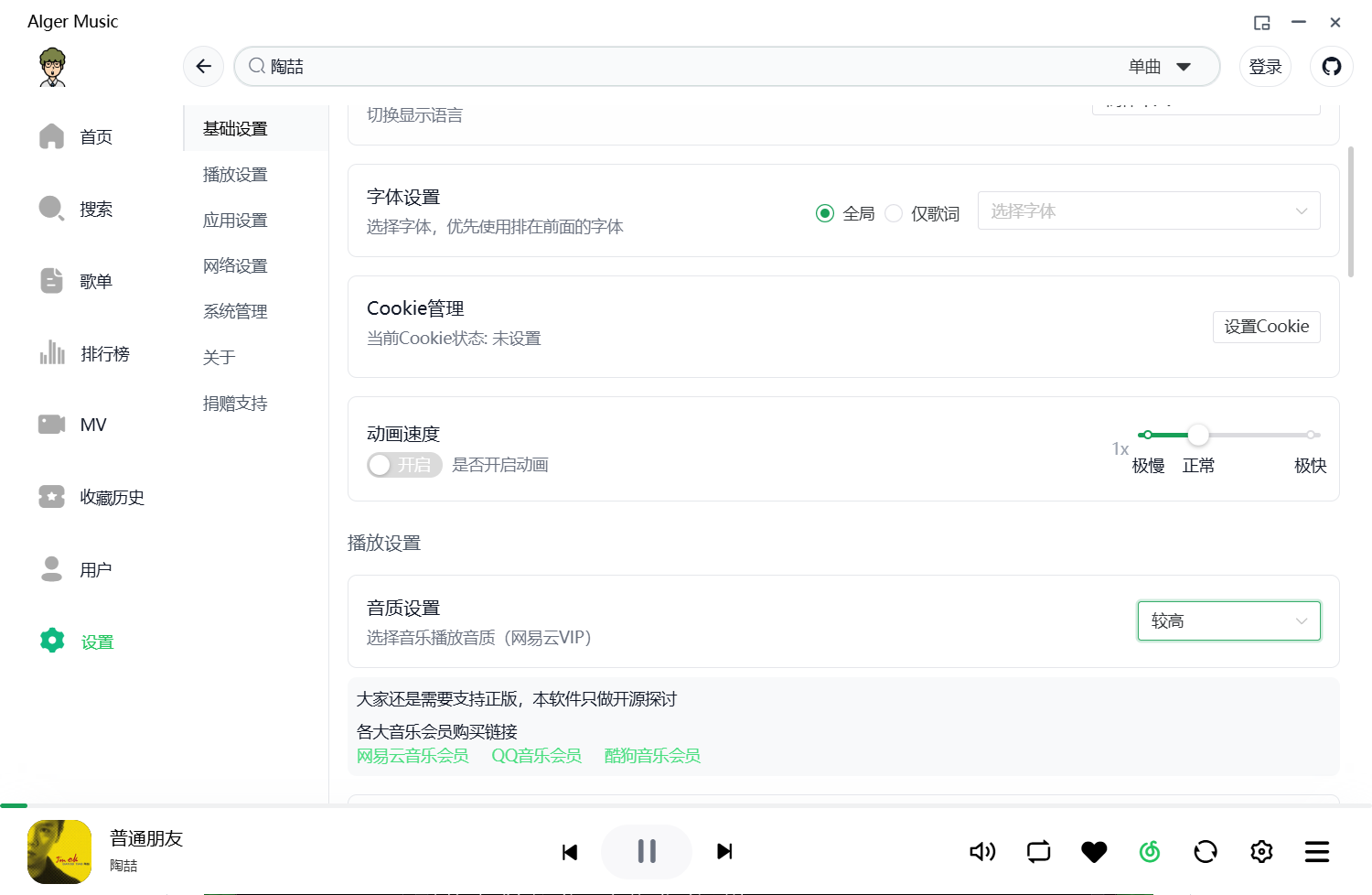Image resolution: width=1372 pixels, height=895 pixels.
Task: Open the 首页 home page
Action: pyautogui.click(x=76, y=137)
